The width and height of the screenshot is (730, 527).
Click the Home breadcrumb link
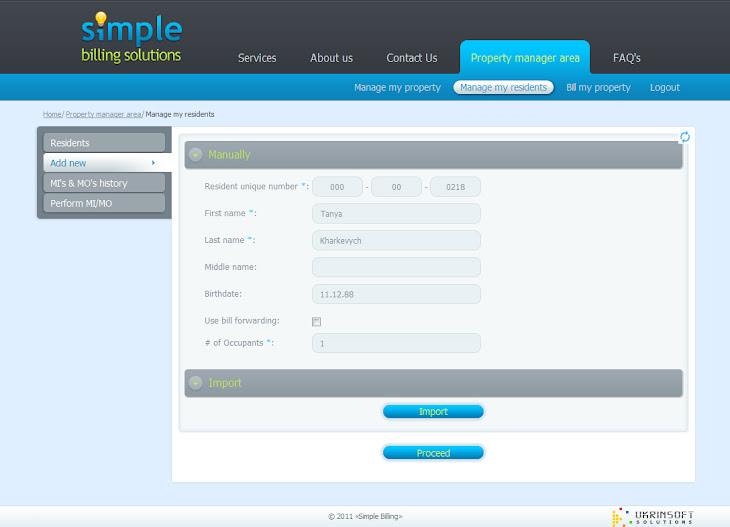click(52, 115)
